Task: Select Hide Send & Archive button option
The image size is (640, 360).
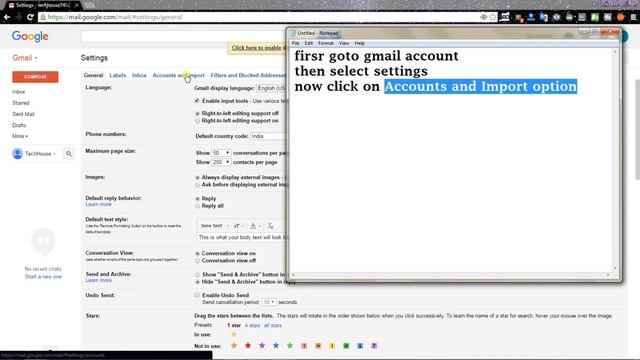Action: (198, 282)
